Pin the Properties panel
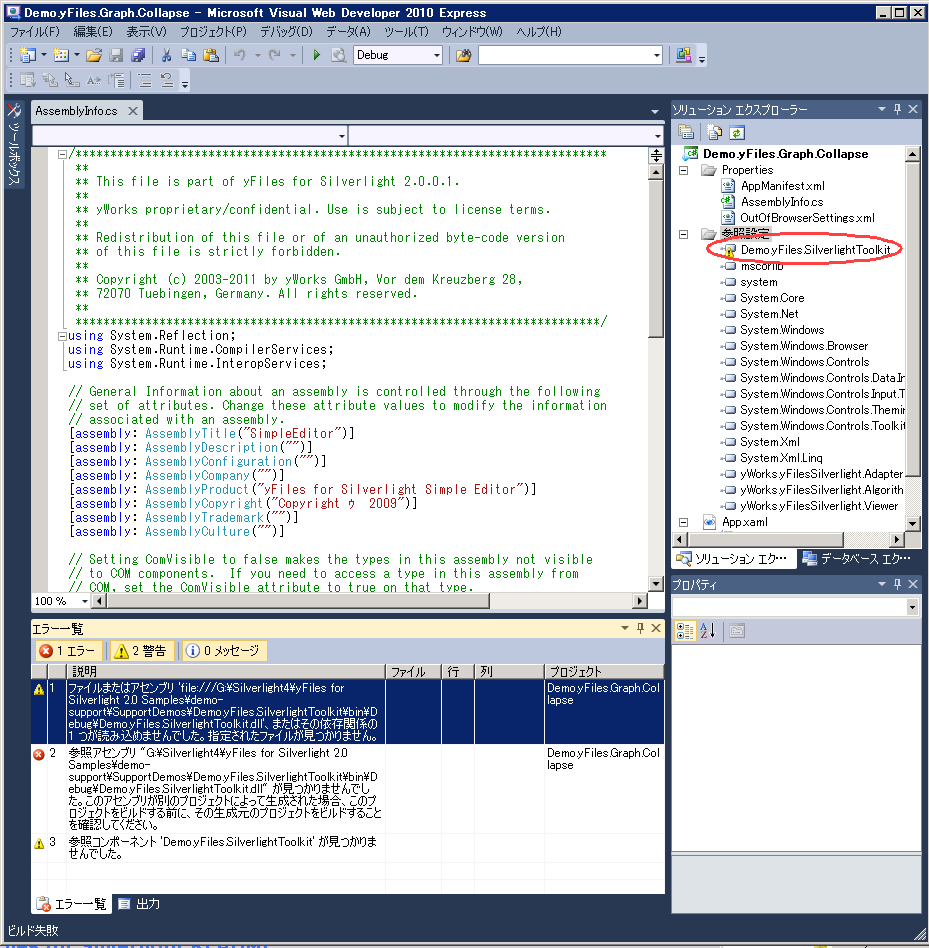 pos(898,583)
